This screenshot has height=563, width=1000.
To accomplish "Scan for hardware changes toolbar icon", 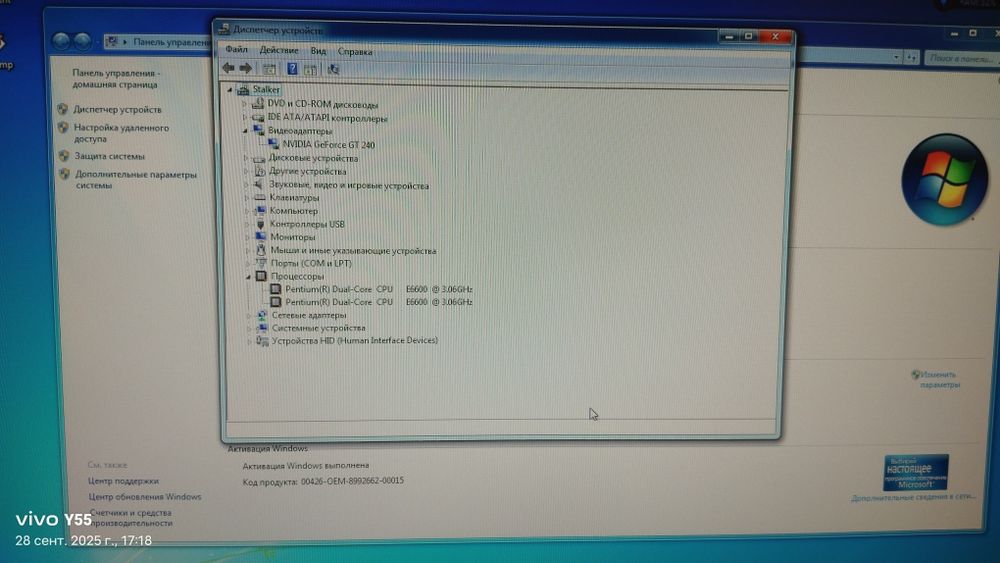I will (x=333, y=69).
